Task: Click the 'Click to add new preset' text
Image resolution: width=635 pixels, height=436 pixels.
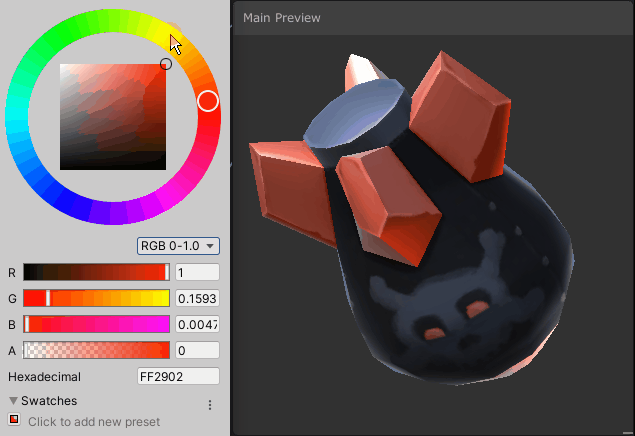Action: tap(93, 422)
